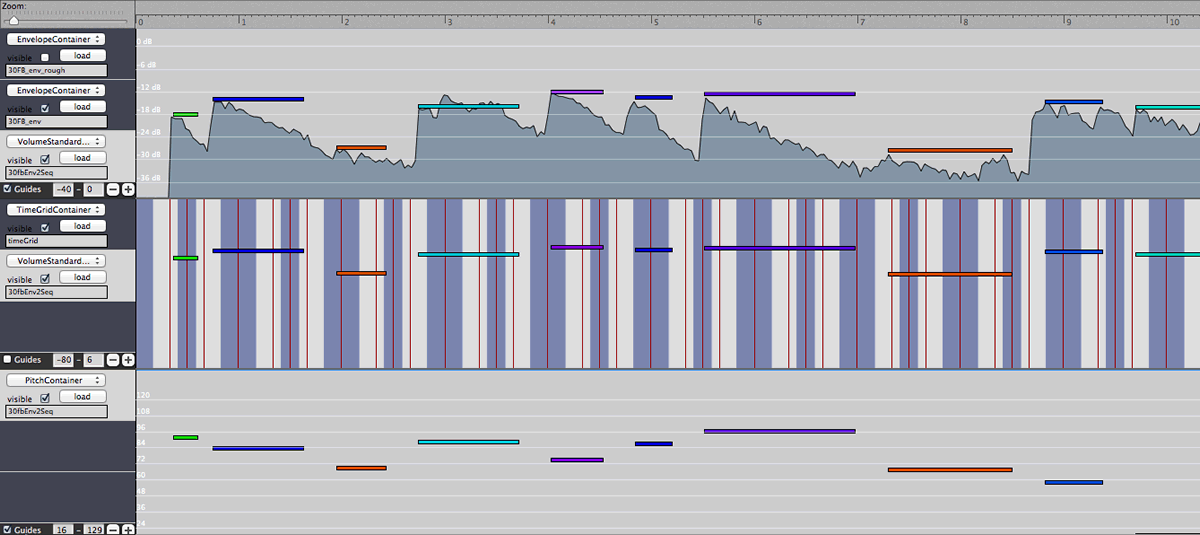Click ruler mark 1 on the timeline
The height and width of the screenshot is (535, 1200).
click(243, 21)
